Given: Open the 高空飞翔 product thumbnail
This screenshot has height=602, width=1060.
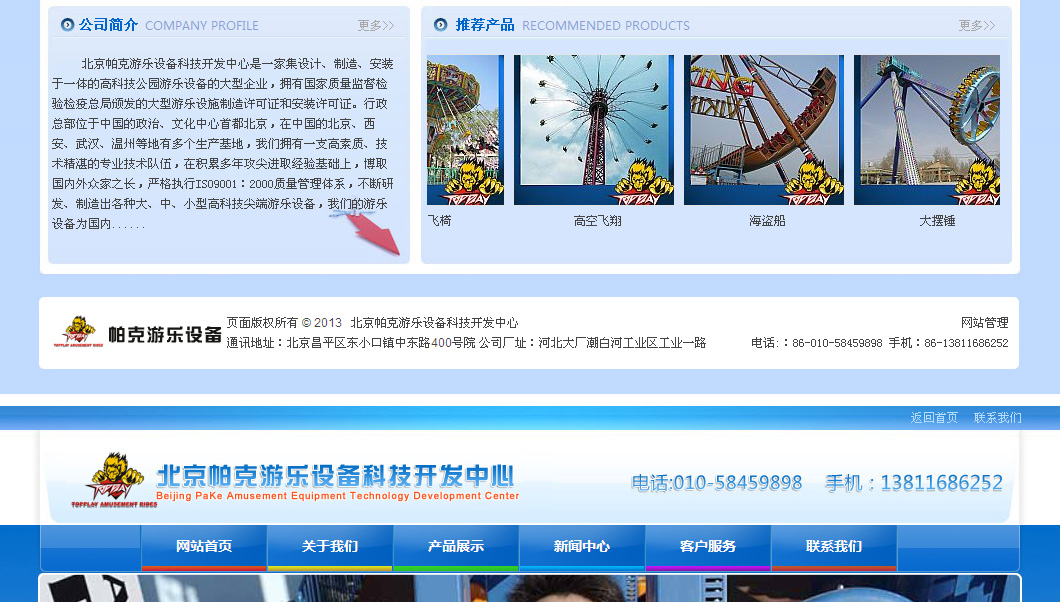Looking at the screenshot, I should point(594,130).
